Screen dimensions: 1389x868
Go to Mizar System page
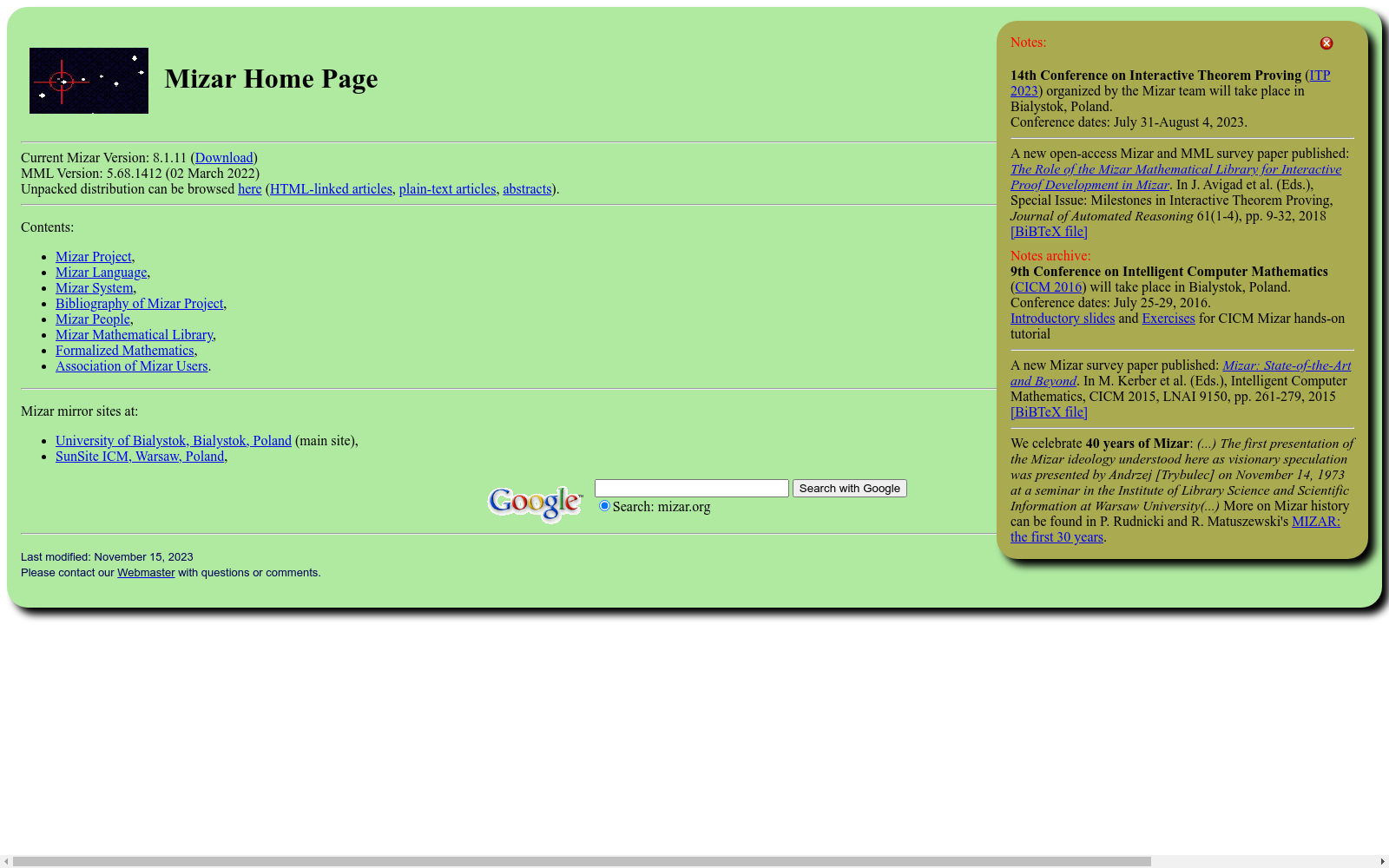(x=95, y=288)
